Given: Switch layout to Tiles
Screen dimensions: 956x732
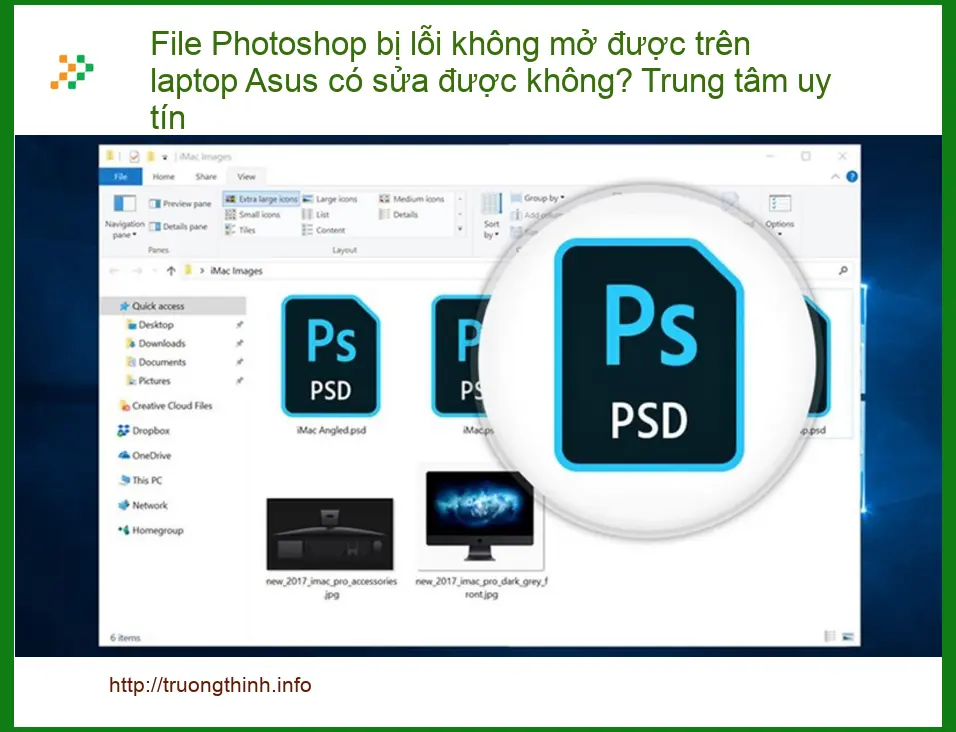Looking at the screenshot, I should tap(240, 230).
